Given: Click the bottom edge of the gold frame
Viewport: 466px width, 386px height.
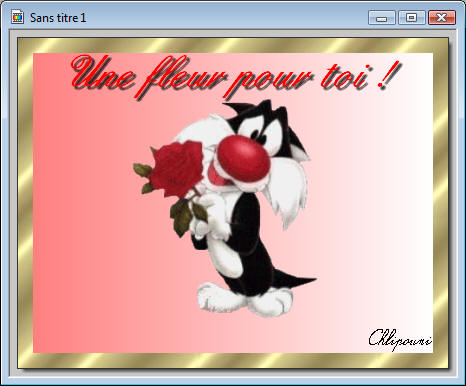Looking at the screenshot, I should 233,360.
